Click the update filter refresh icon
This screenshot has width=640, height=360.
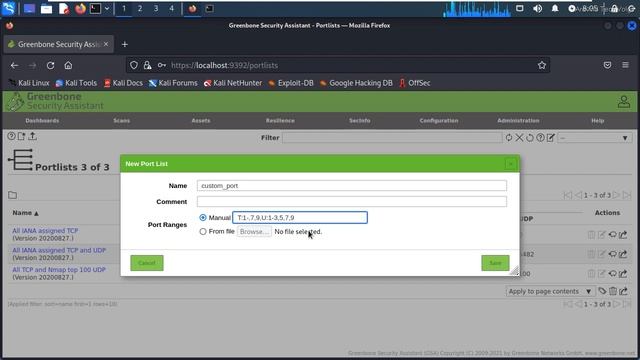(509, 138)
